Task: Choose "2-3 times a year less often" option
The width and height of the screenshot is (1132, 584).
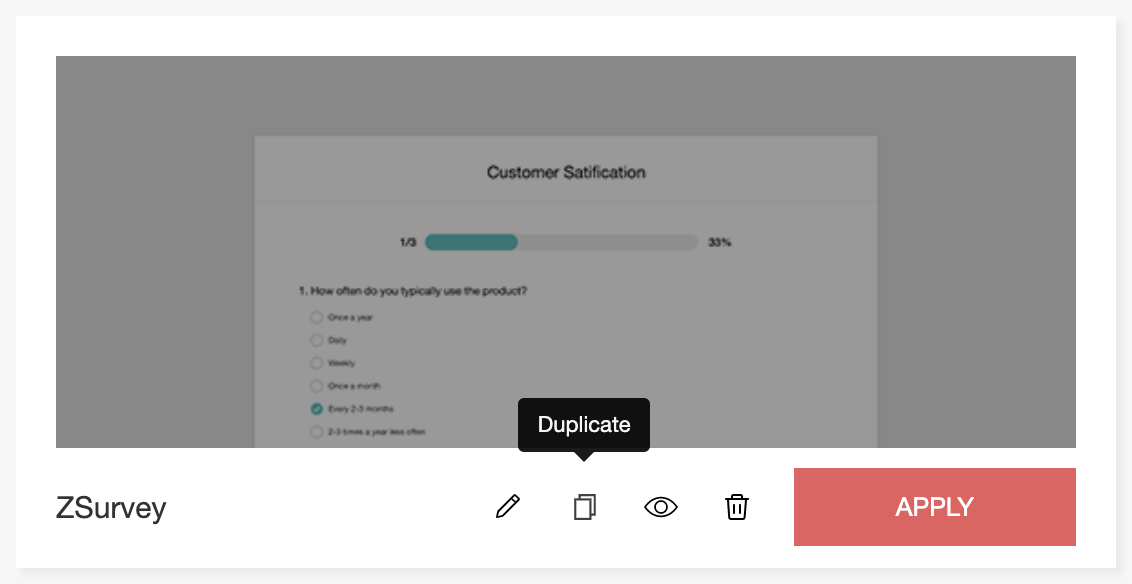Action: point(317,432)
